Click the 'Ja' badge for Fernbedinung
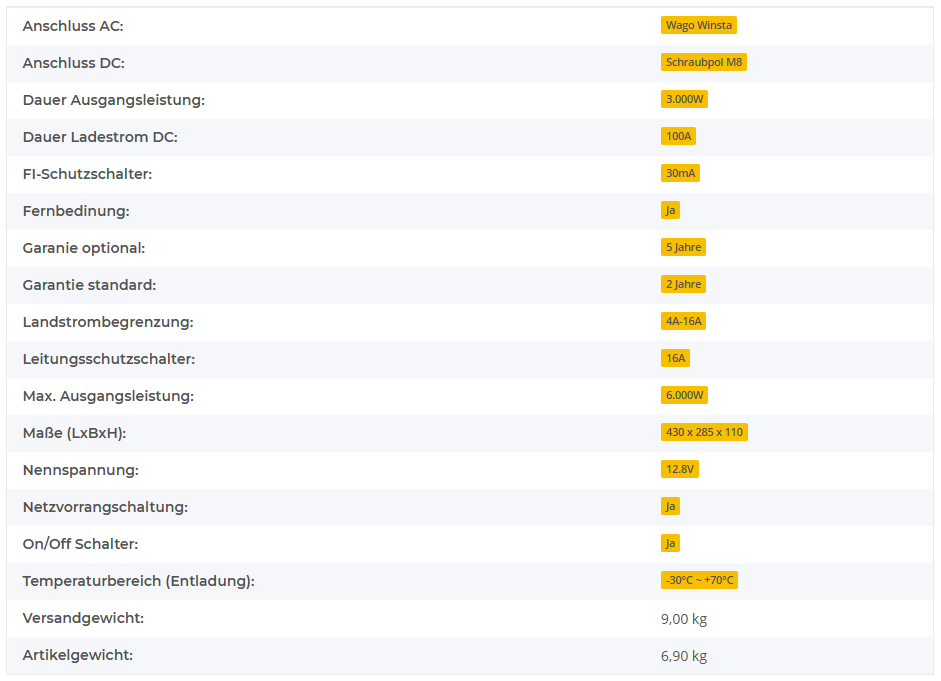 click(670, 211)
